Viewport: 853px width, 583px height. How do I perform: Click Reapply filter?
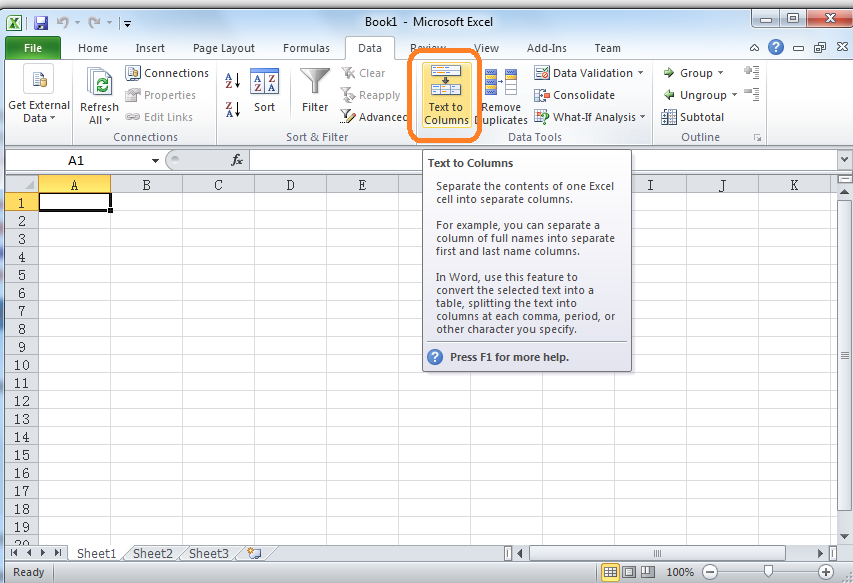point(370,95)
